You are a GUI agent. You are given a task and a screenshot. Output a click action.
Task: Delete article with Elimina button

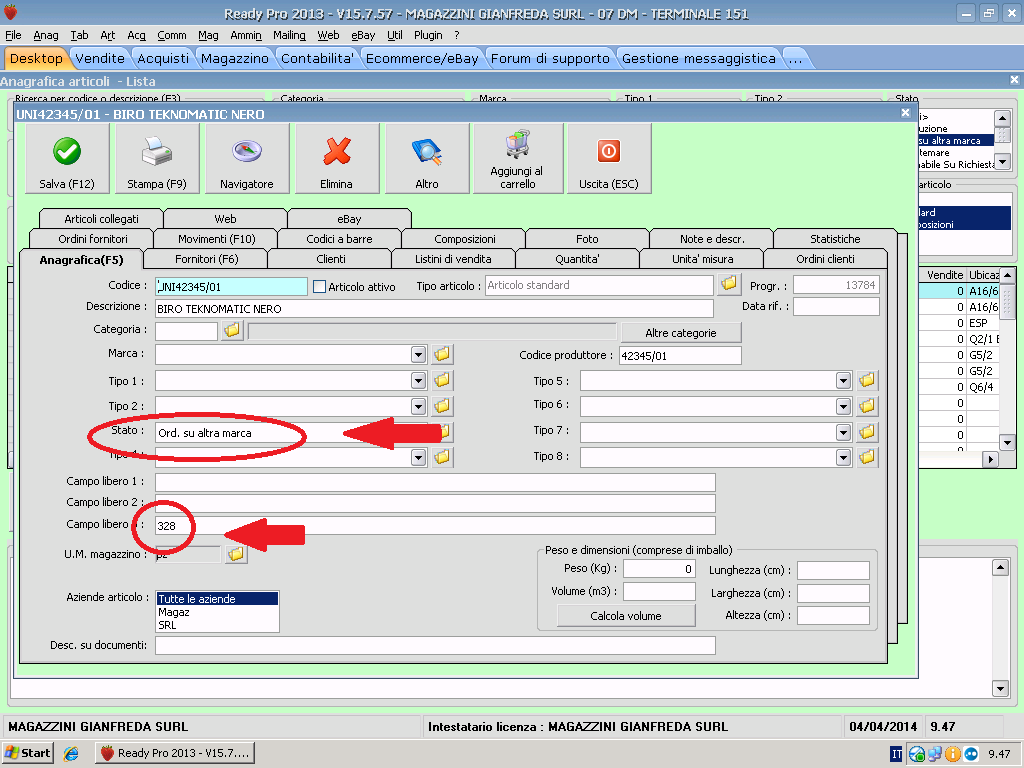[x=337, y=159]
